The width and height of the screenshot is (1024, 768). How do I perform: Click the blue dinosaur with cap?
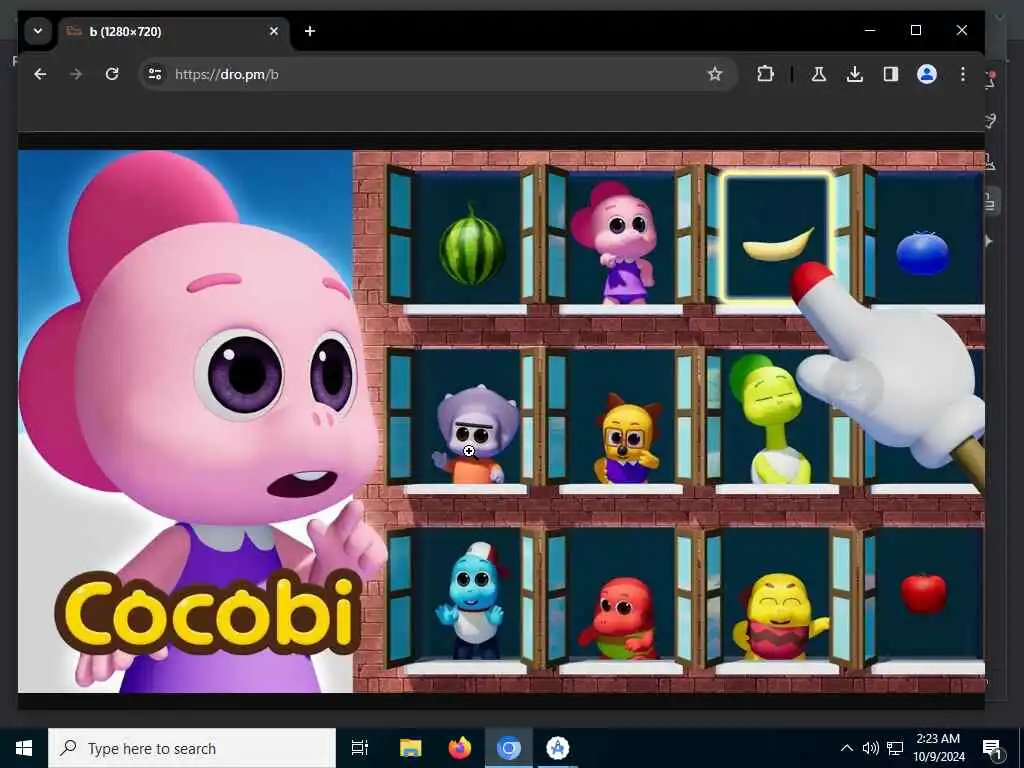click(474, 600)
